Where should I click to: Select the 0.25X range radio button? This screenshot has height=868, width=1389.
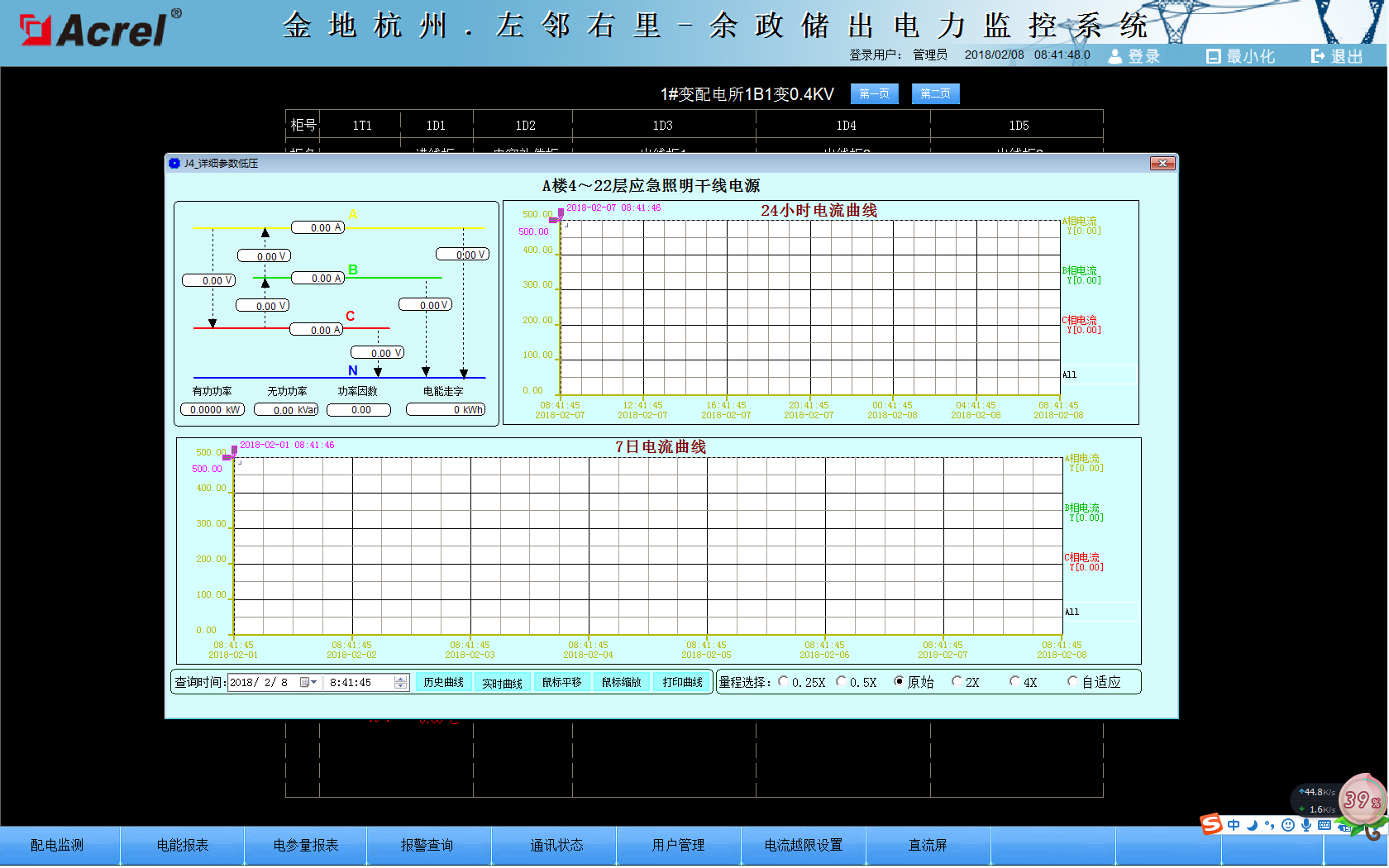click(x=783, y=682)
